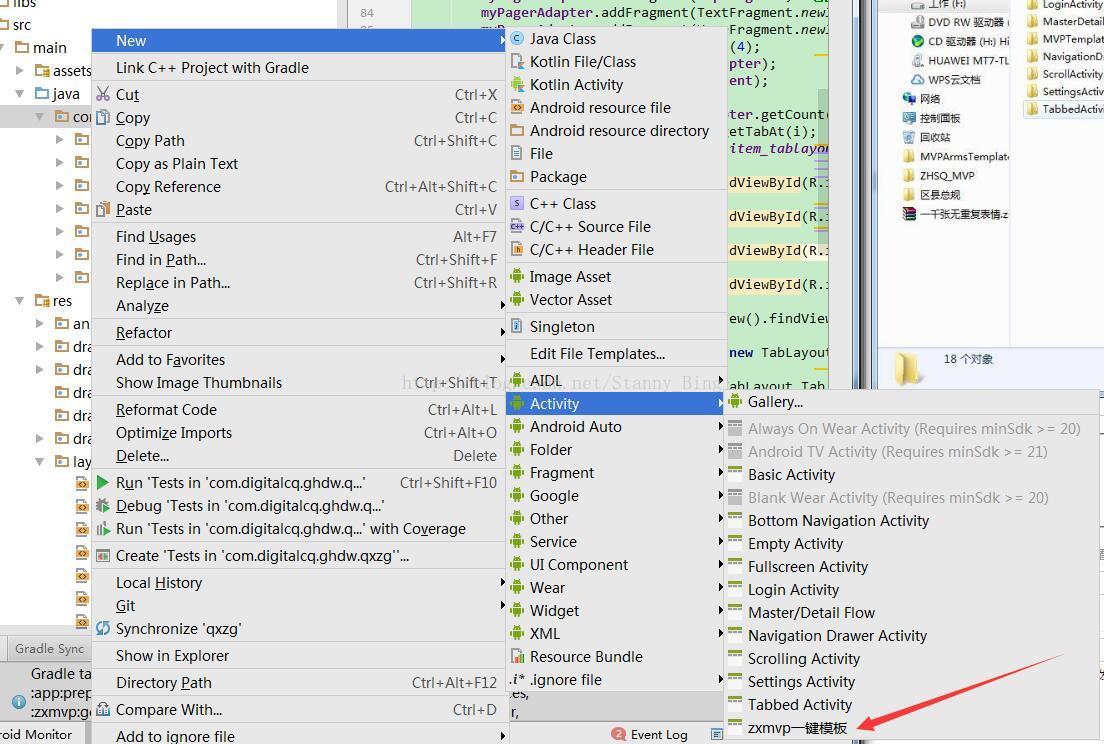Open the Analyze submenu arrow
The width and height of the screenshot is (1104, 744).
[502, 305]
